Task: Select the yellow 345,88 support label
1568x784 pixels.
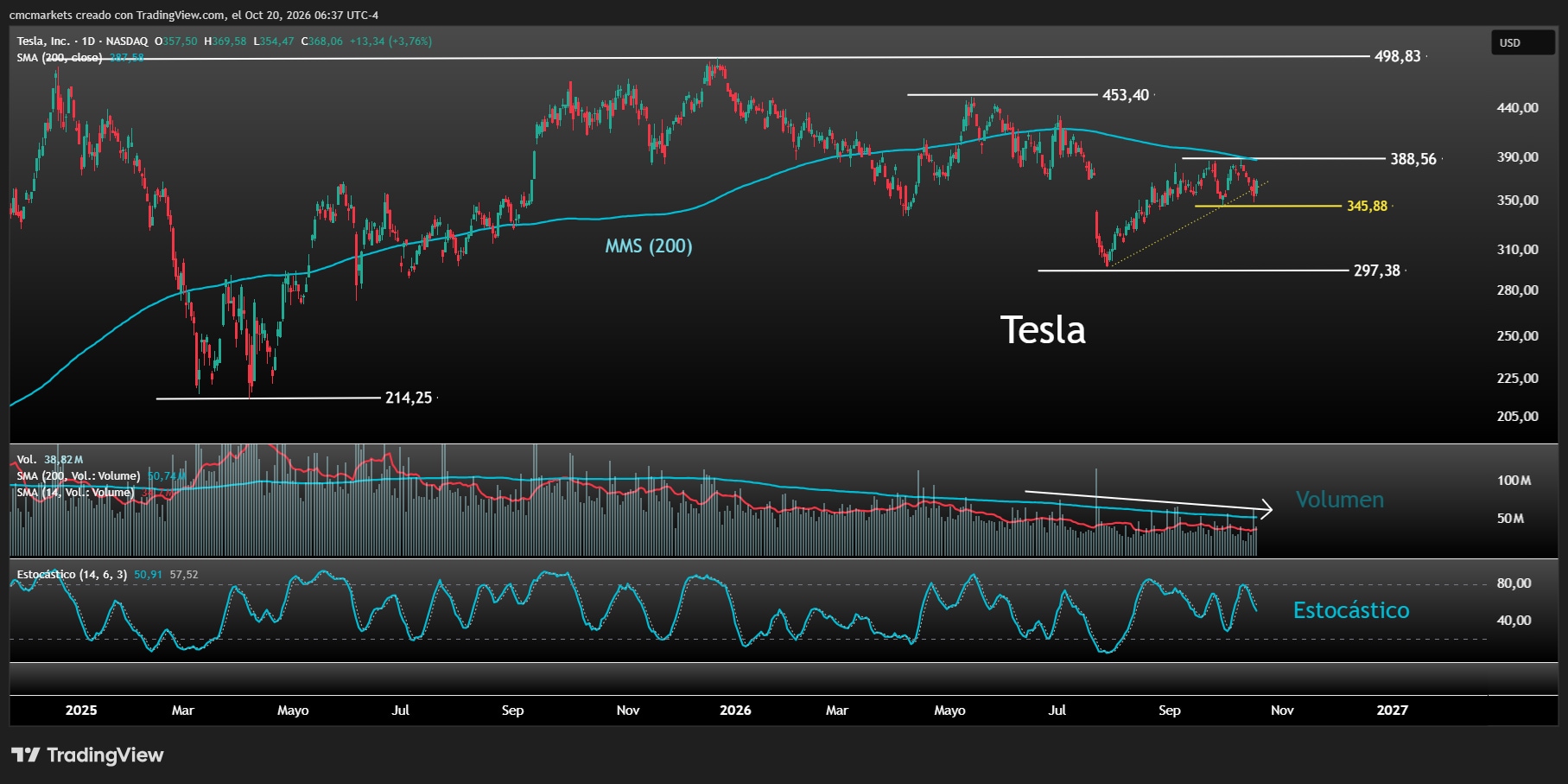Action: click(1367, 206)
